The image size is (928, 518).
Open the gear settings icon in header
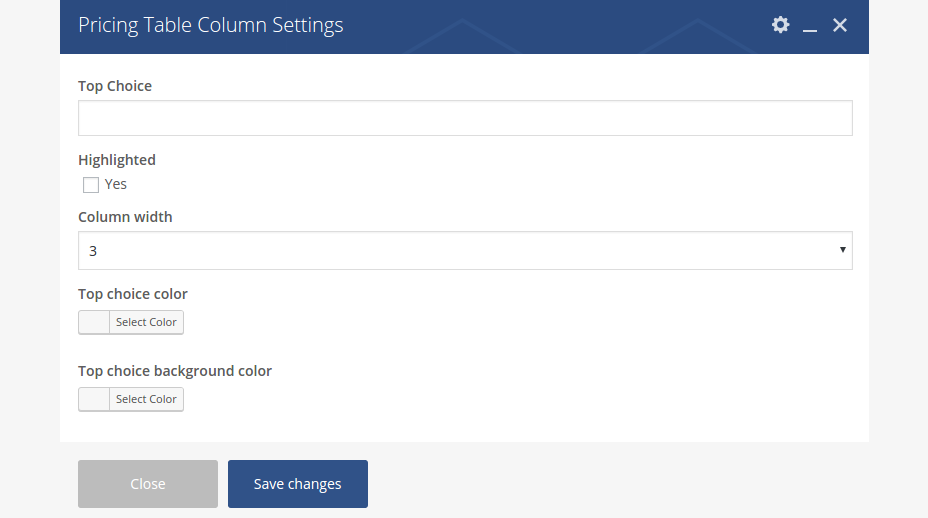(x=780, y=25)
